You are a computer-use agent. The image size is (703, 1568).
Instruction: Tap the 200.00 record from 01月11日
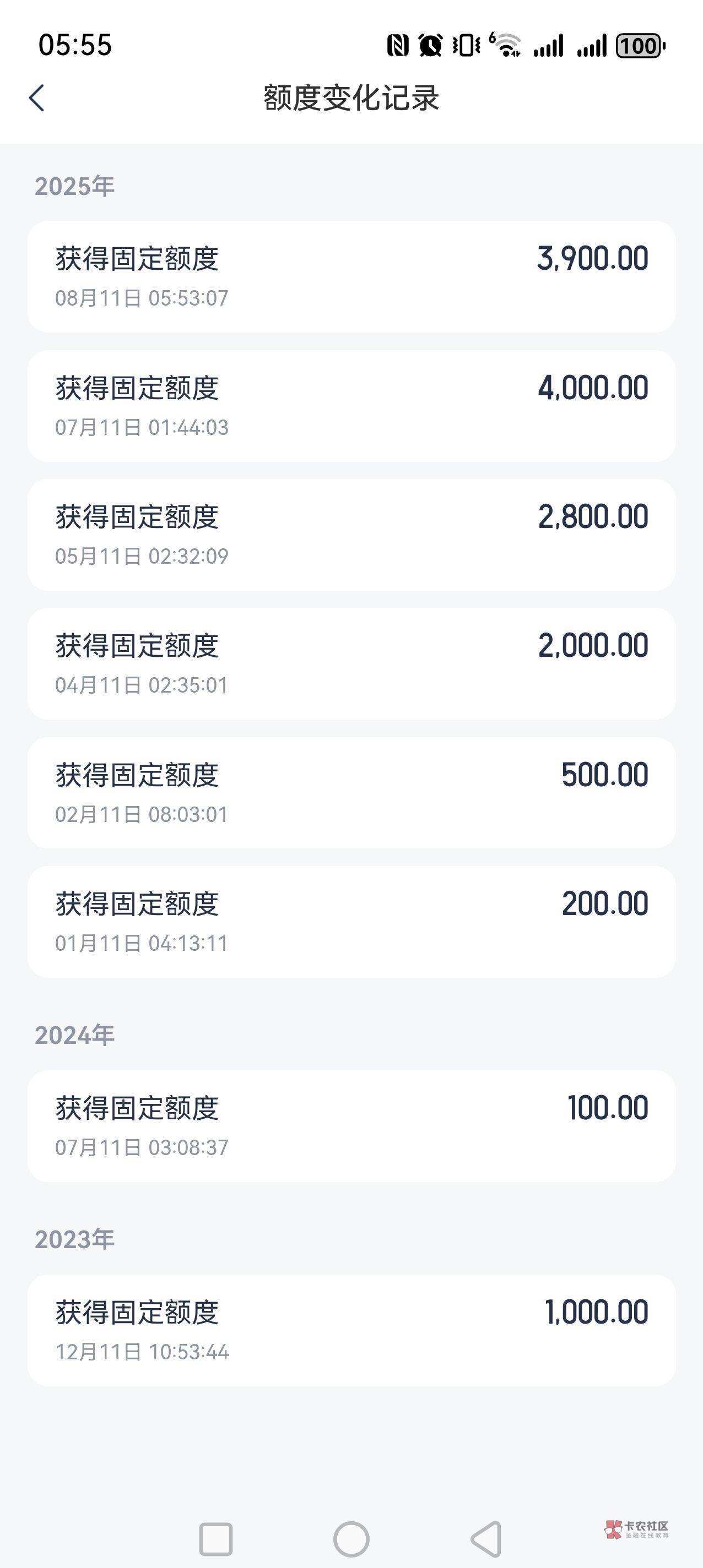pos(351,922)
